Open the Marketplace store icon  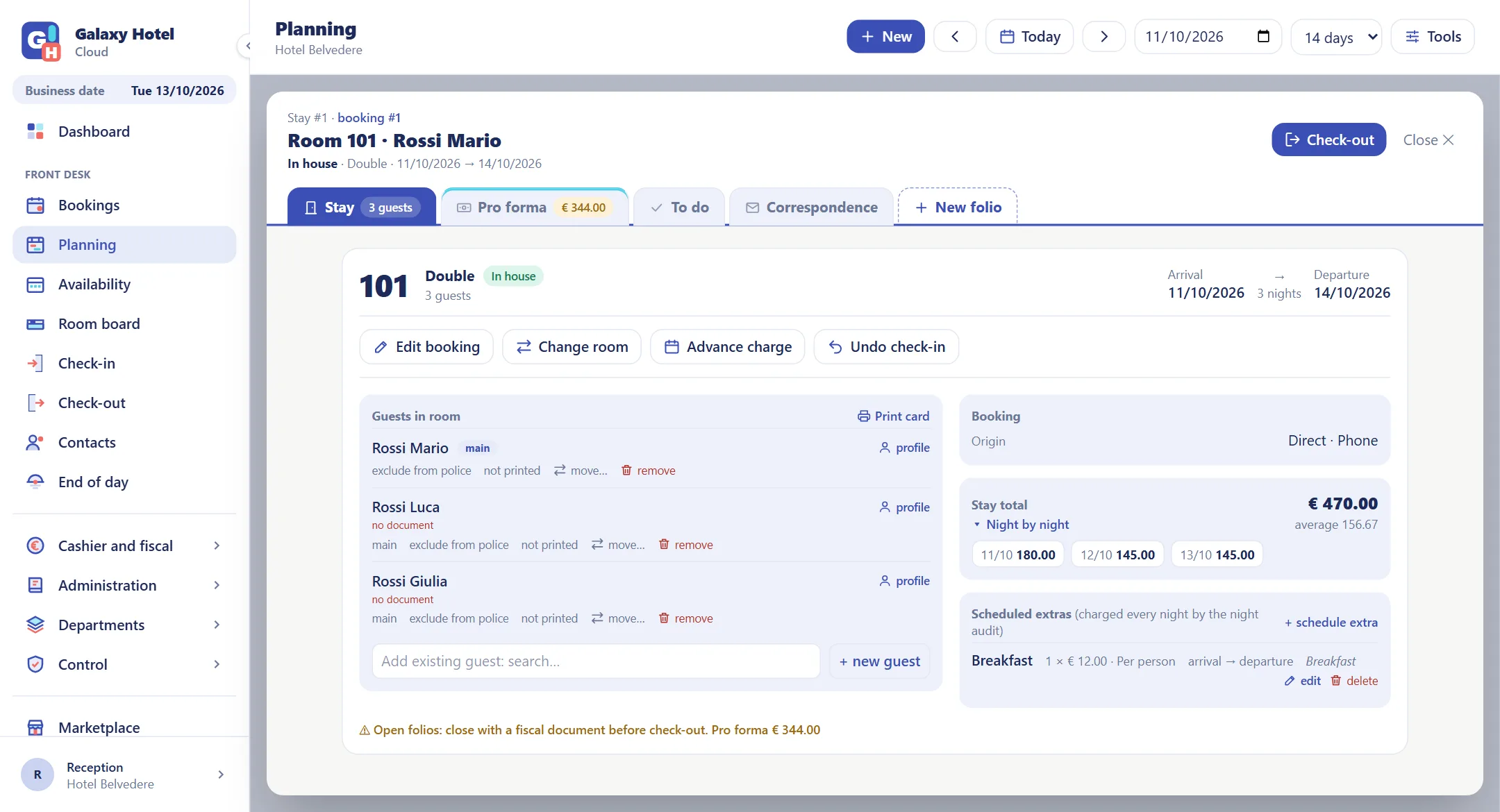coord(35,727)
